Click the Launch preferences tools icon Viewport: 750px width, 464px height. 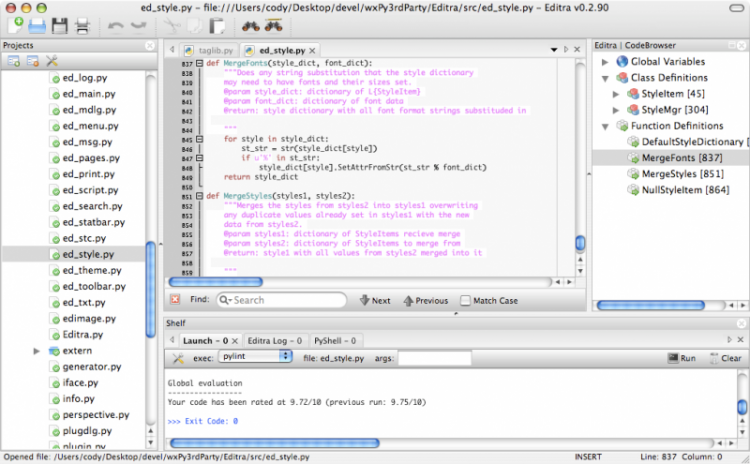pos(178,358)
